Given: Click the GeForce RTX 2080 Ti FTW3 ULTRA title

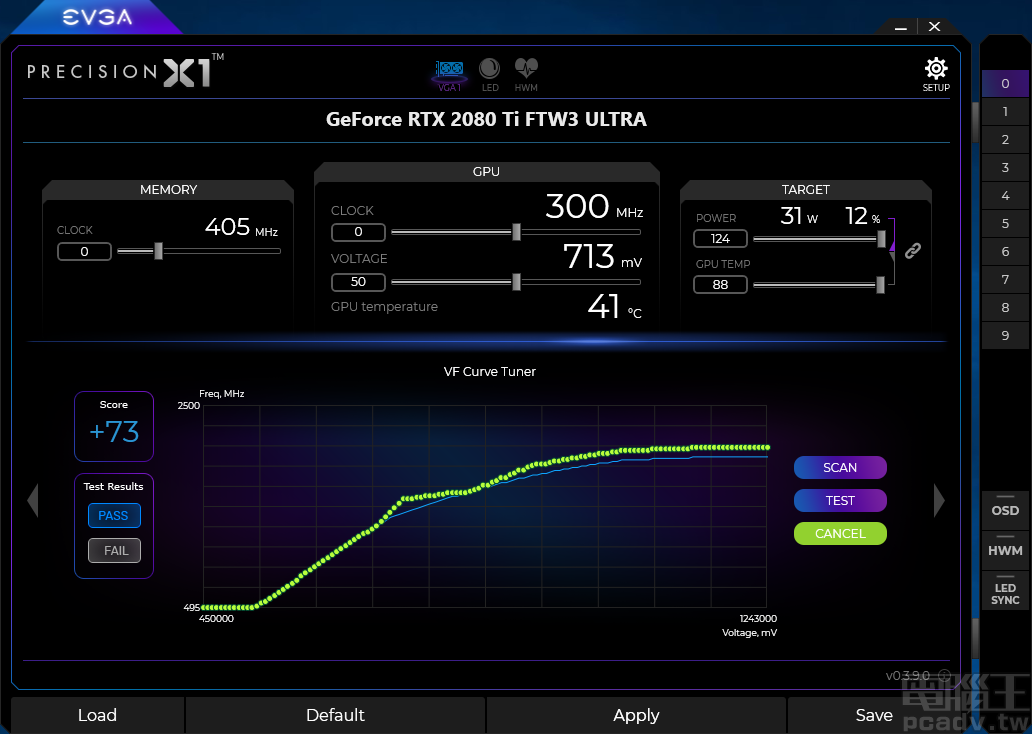Looking at the screenshot, I should pos(486,119).
